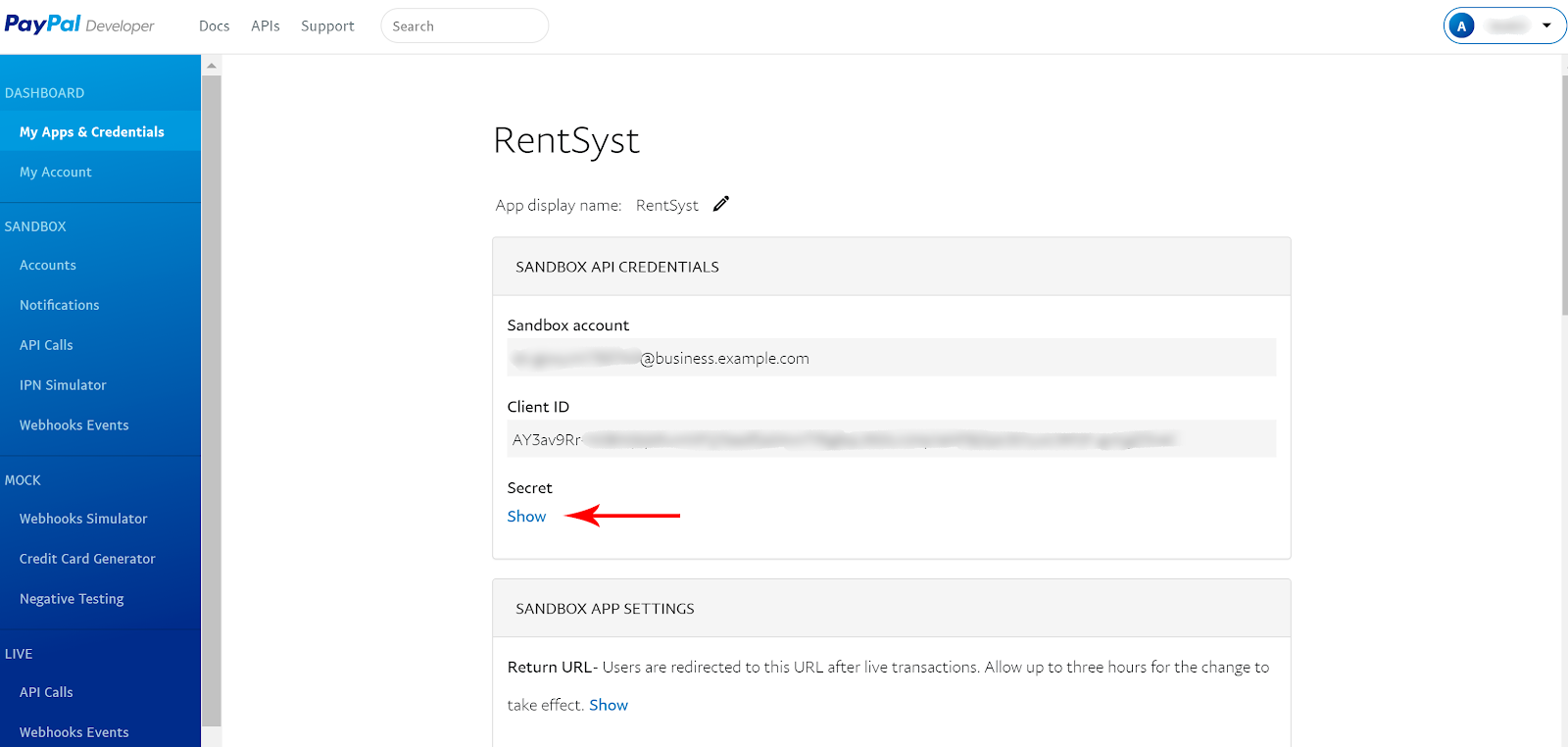Open the APIs menu
The image size is (1568, 747).
point(266,26)
